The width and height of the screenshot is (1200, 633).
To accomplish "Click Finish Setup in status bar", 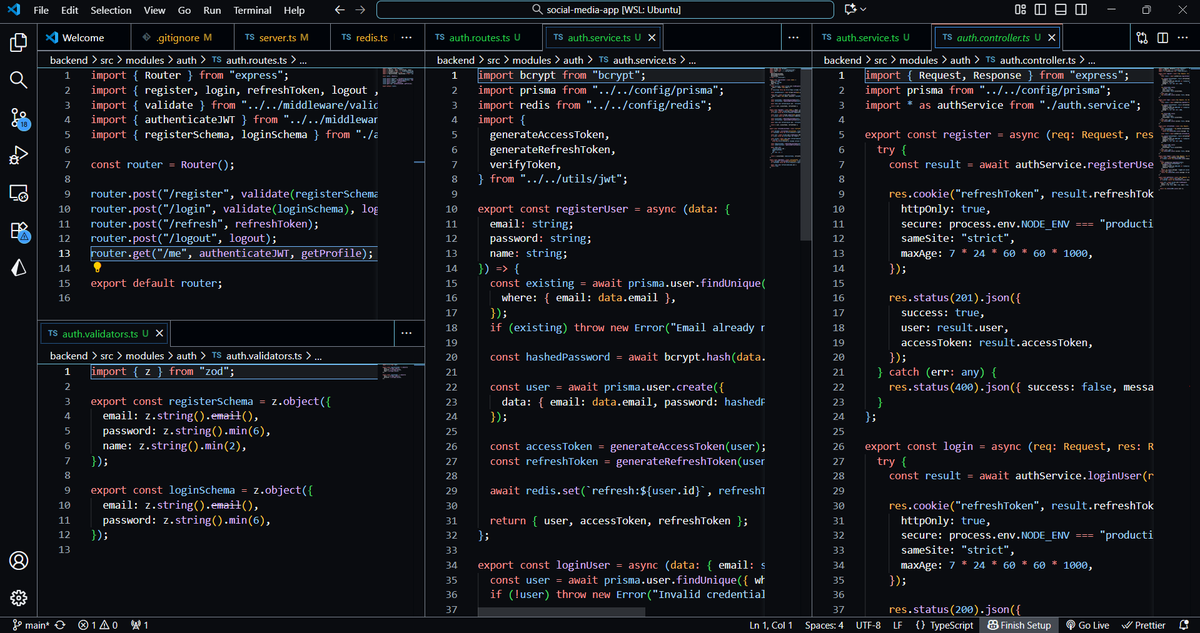I will 1019,625.
